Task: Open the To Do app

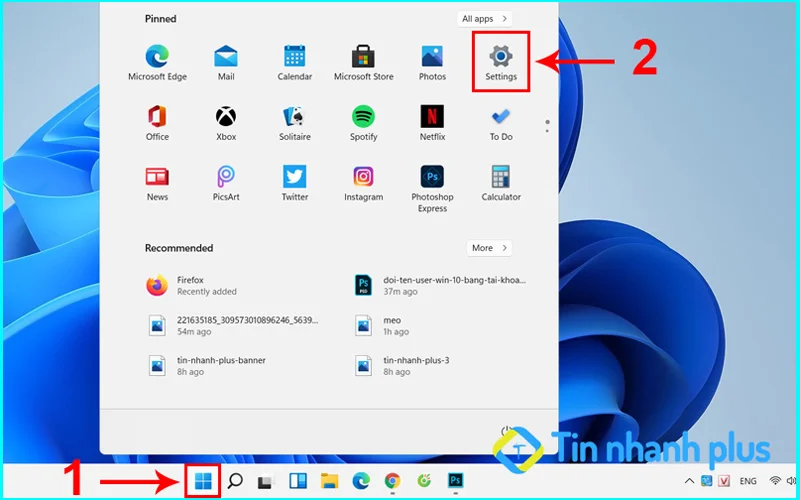Action: coord(501,123)
